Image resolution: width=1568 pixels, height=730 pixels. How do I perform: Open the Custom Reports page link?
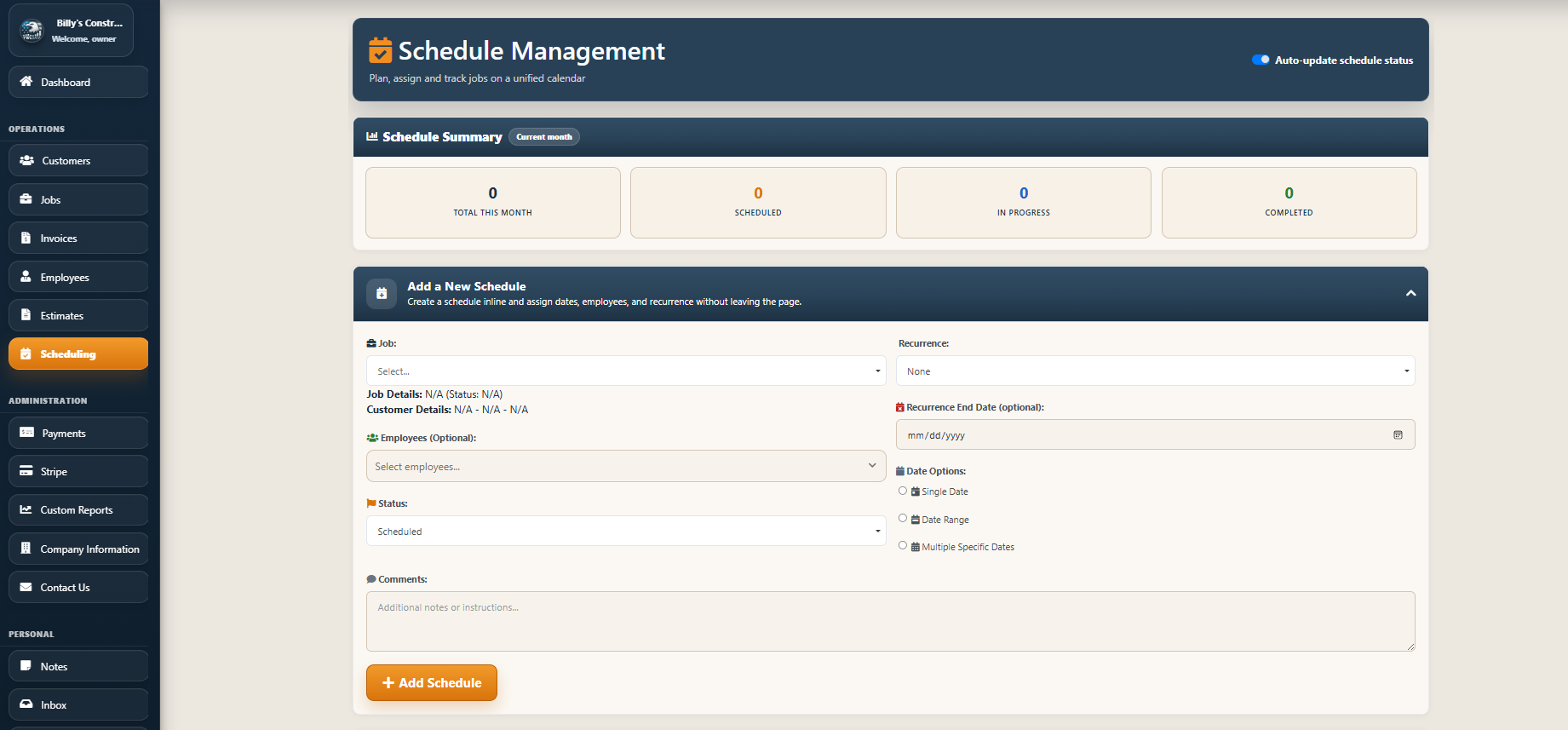(x=78, y=509)
